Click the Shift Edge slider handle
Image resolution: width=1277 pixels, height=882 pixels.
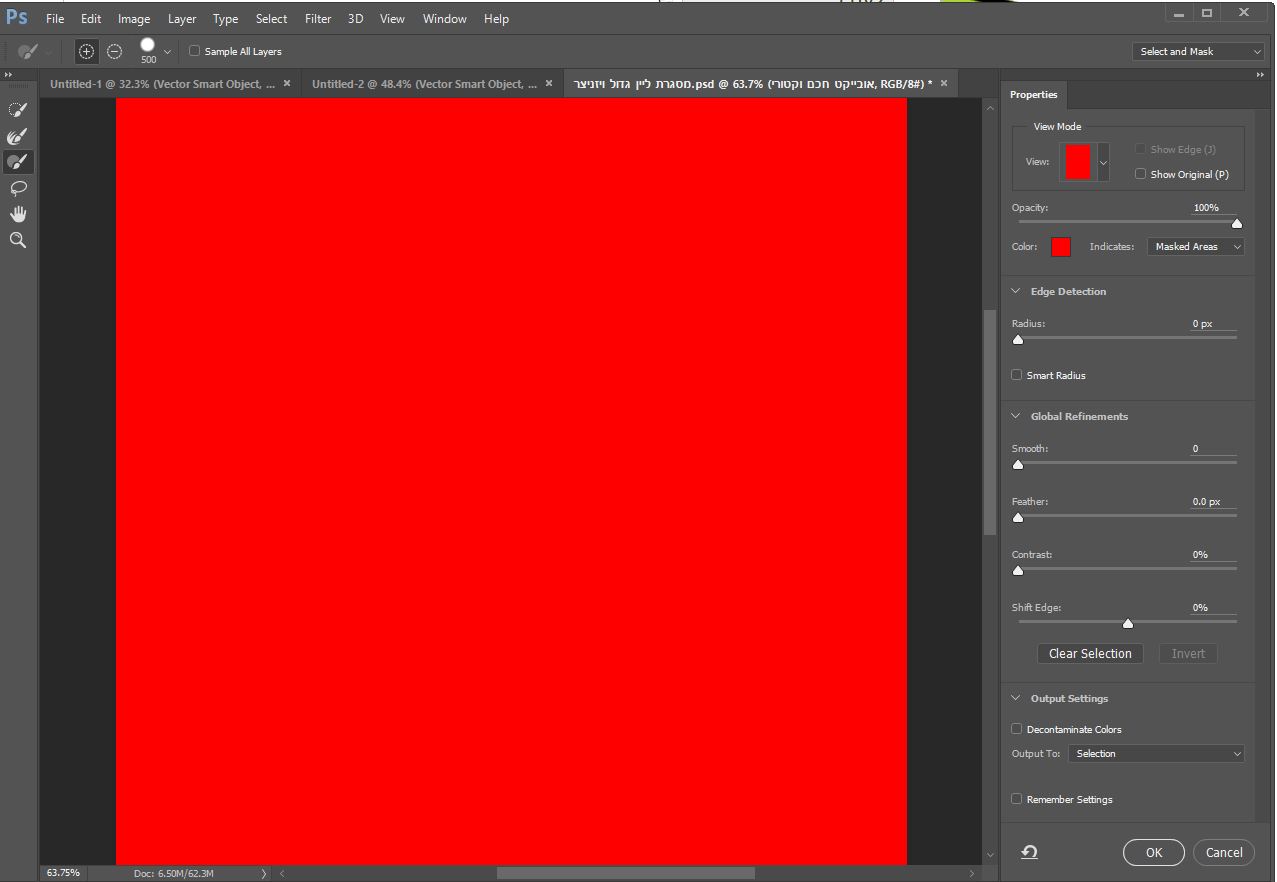(x=1128, y=623)
